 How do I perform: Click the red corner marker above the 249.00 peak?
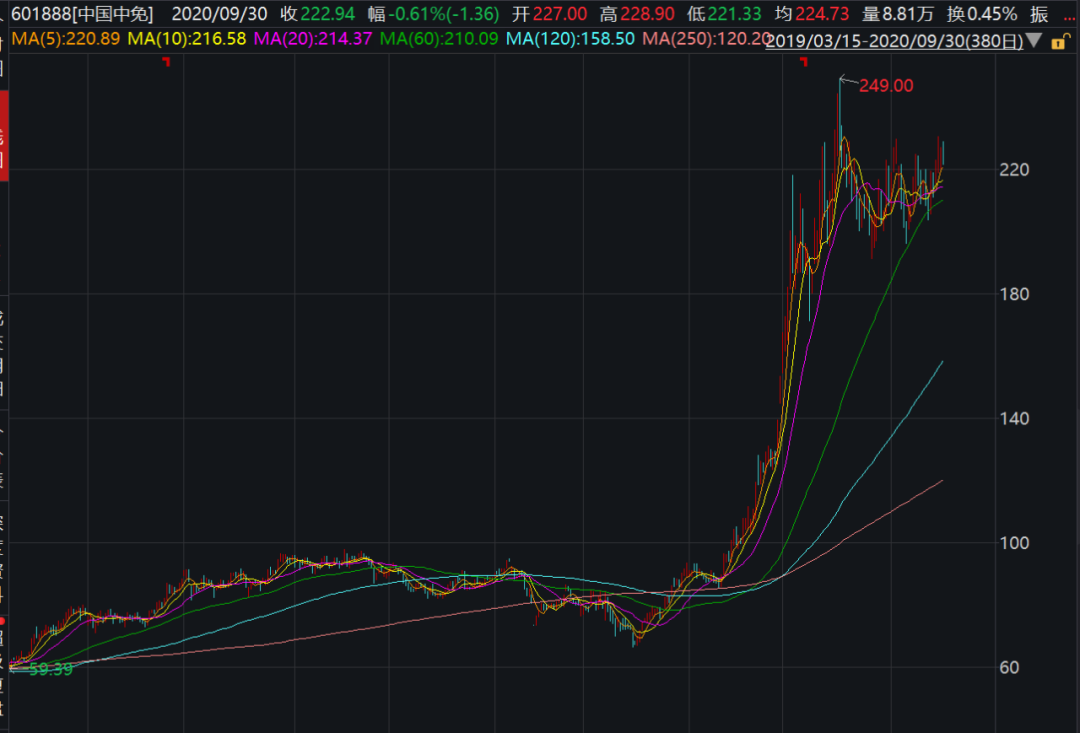[804, 62]
